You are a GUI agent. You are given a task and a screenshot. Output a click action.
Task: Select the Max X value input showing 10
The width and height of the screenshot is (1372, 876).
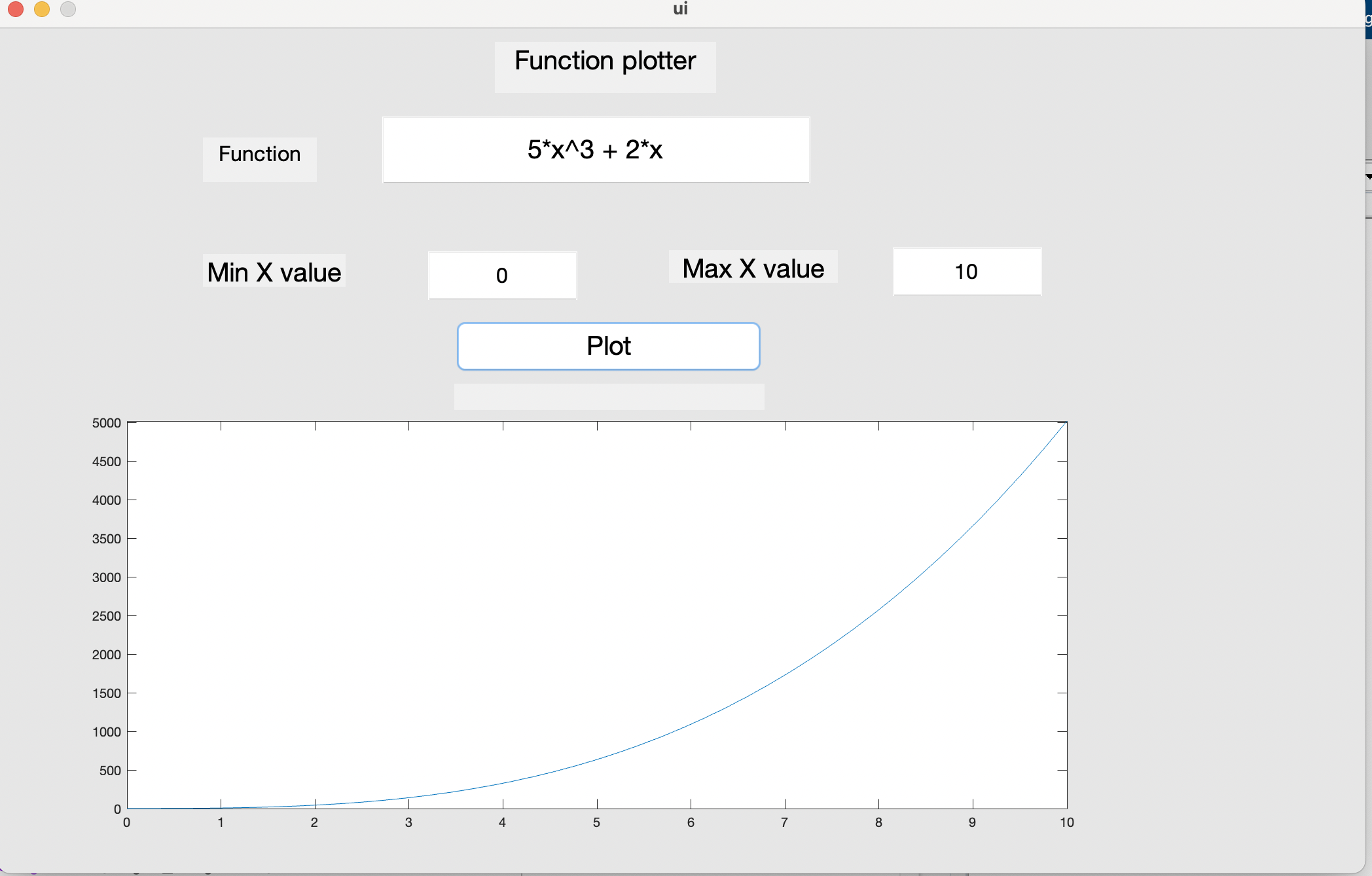coord(966,272)
